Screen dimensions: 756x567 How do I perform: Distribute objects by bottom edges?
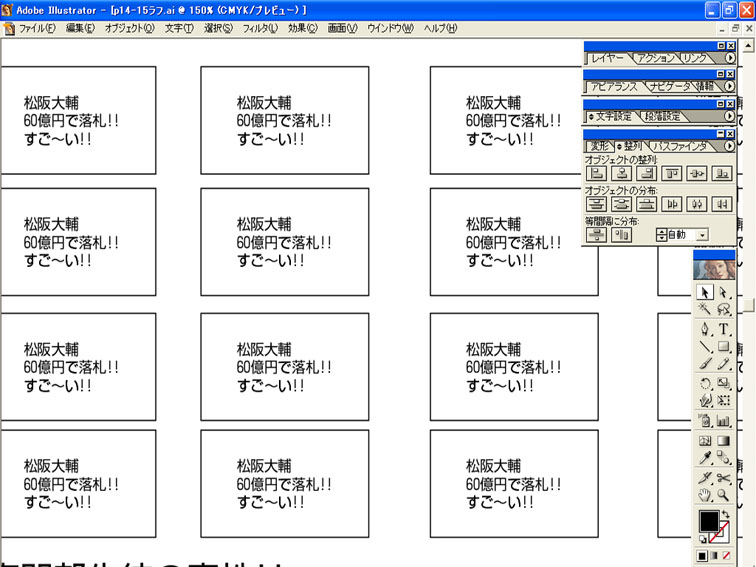pyautogui.click(x=647, y=204)
